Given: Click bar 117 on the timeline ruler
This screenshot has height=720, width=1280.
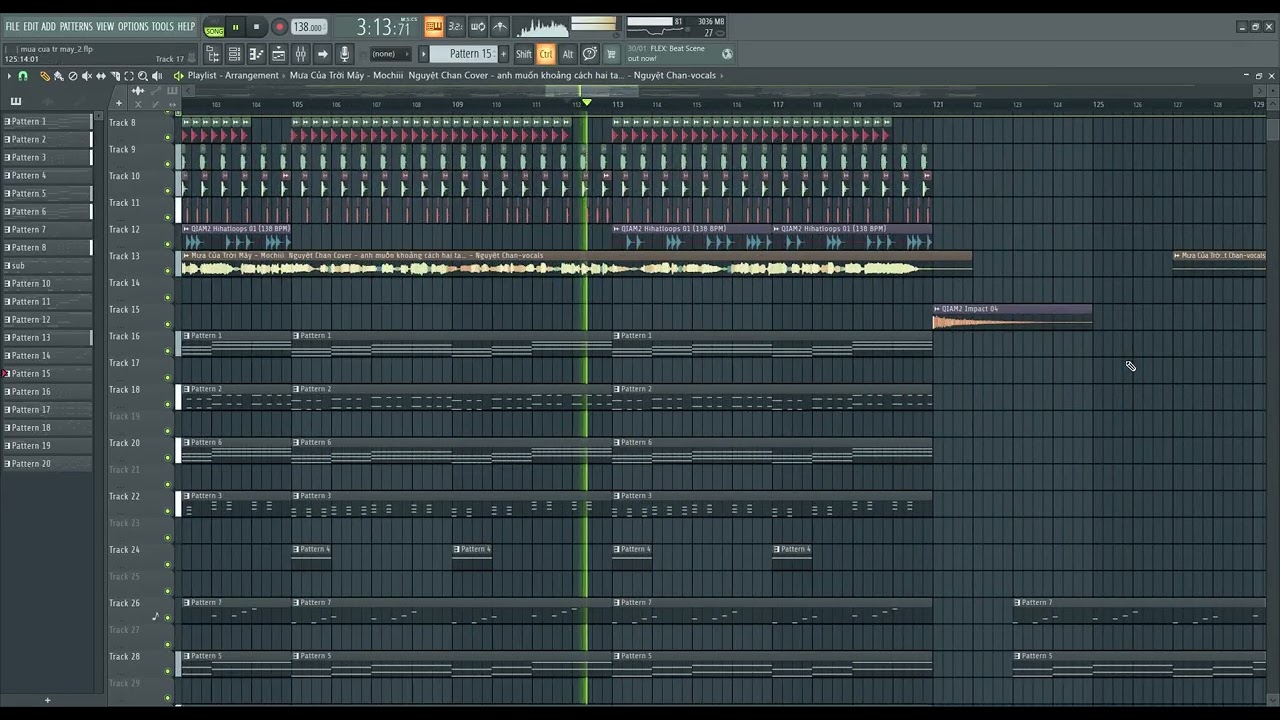Looking at the screenshot, I should pyautogui.click(x=777, y=104).
